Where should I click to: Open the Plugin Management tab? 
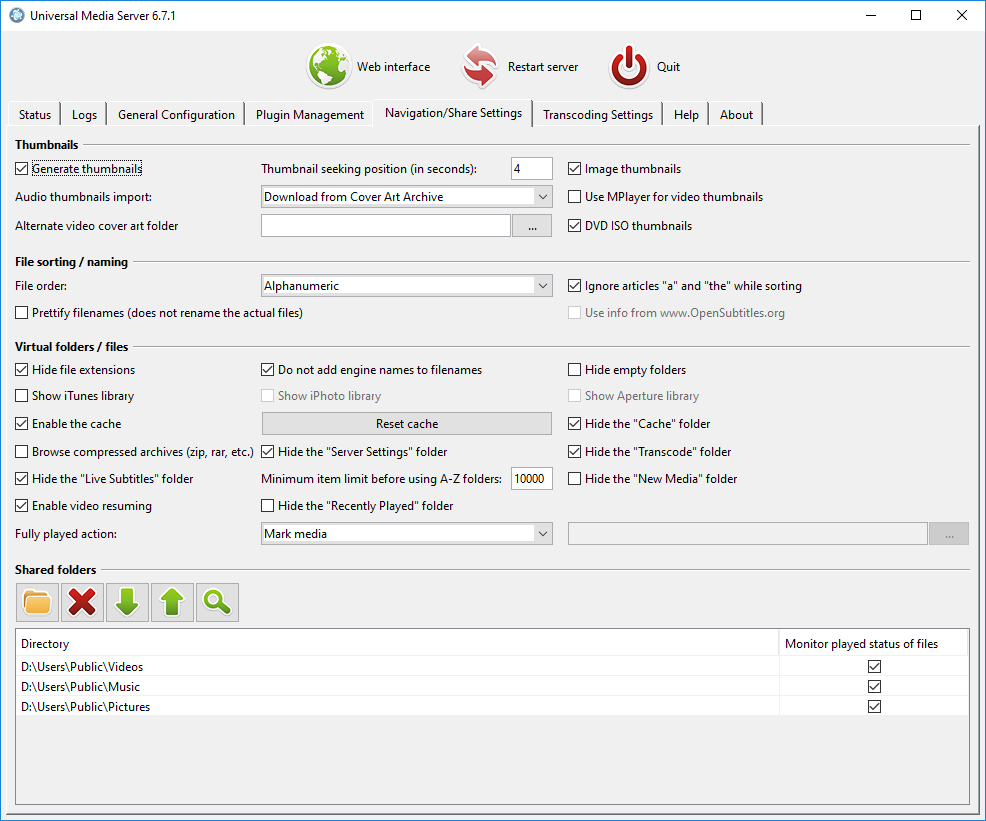point(309,114)
